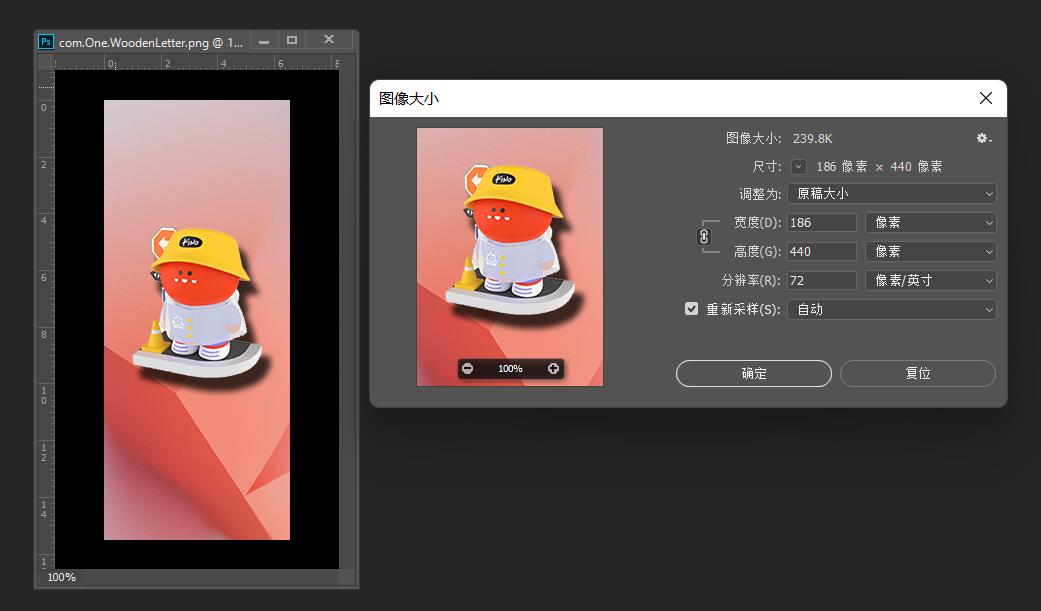Open the Image Size settings gear menu

981,138
